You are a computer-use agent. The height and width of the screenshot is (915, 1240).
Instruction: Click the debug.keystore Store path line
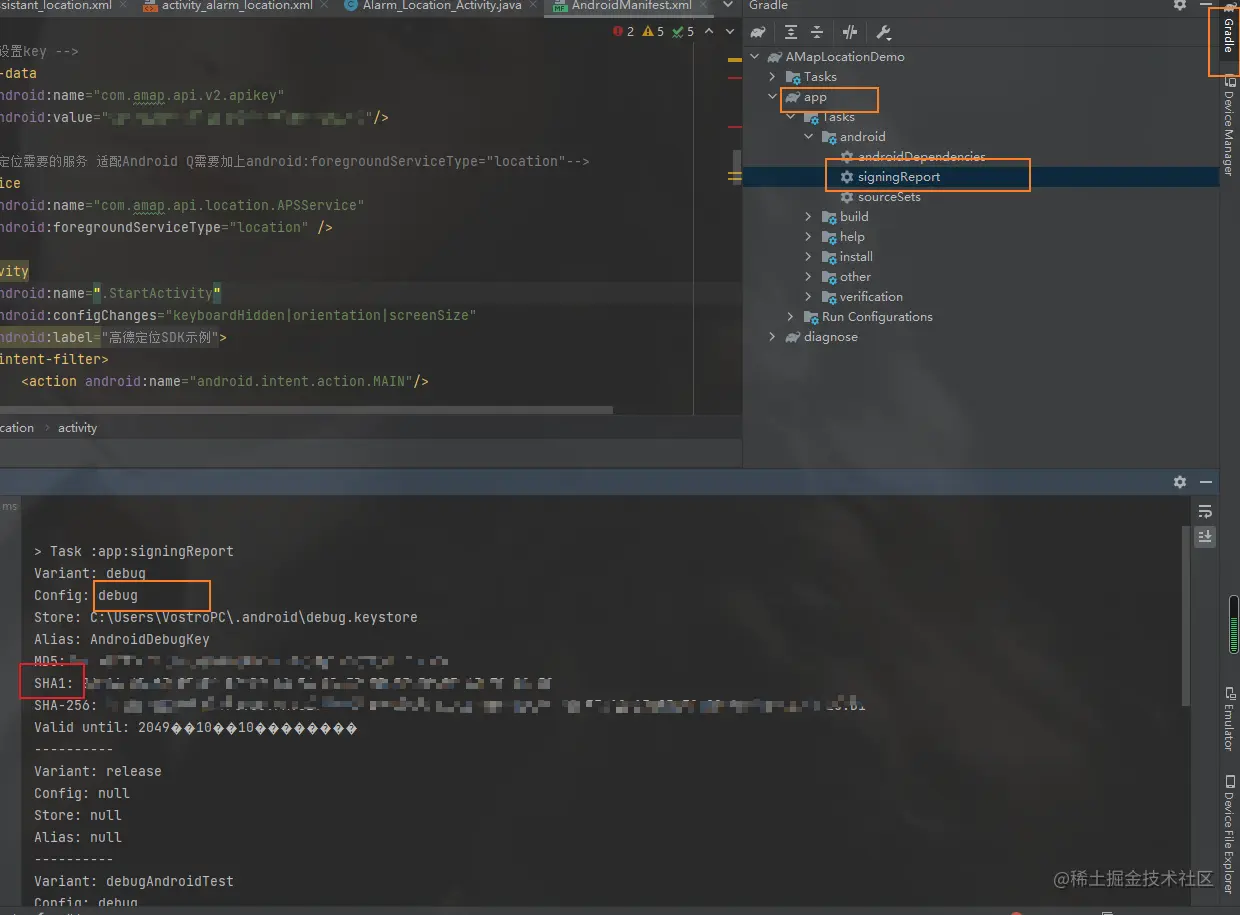click(x=226, y=617)
